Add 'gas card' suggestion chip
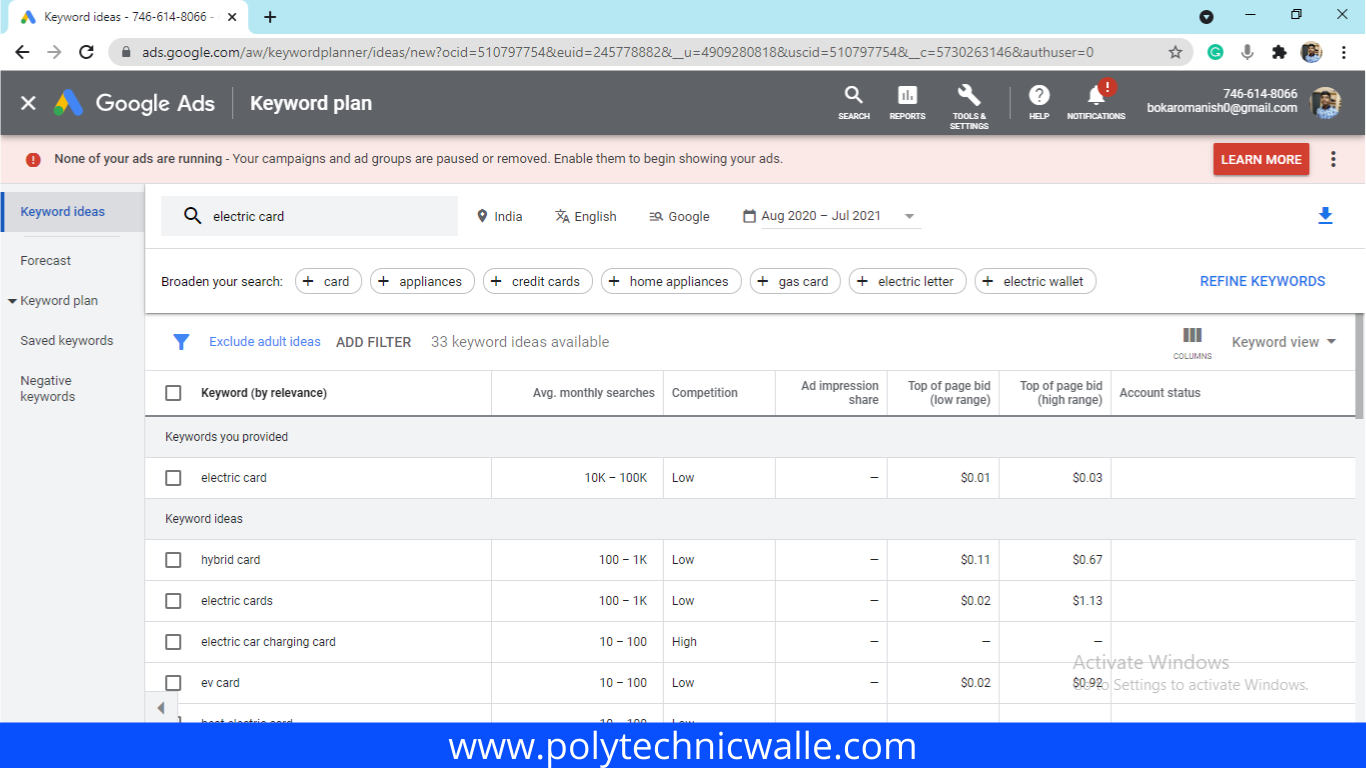This screenshot has height=768, width=1366. (x=795, y=282)
